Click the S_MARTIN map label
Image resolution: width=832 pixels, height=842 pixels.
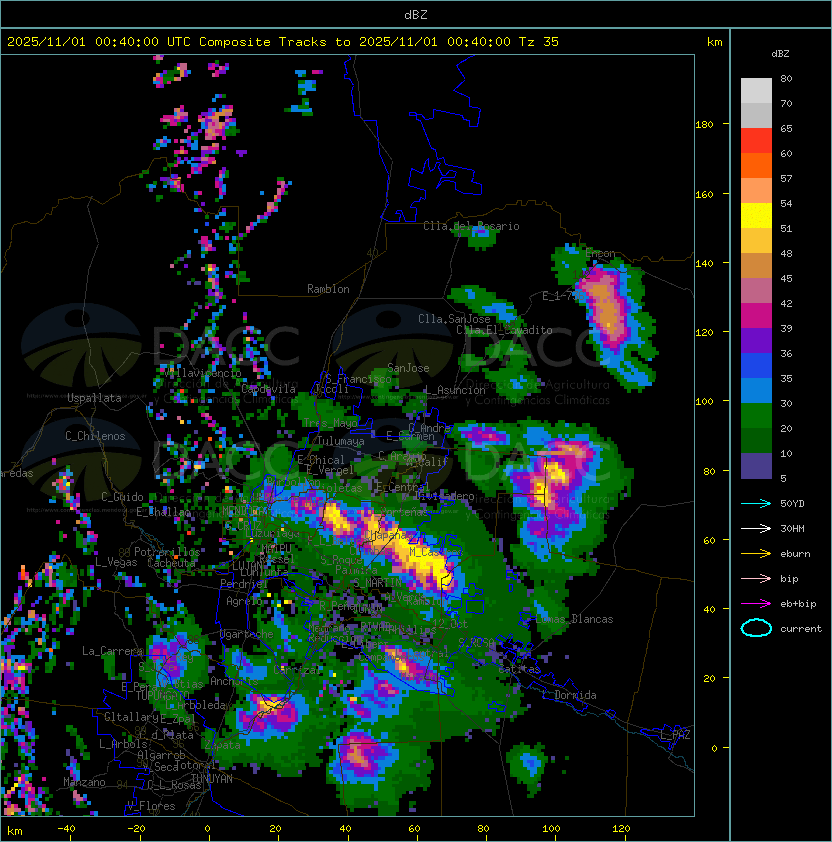click(x=377, y=583)
